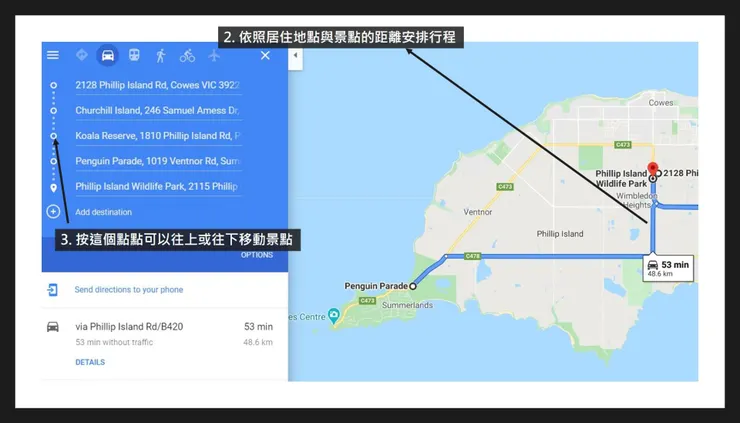740x423 pixels.
Task: Click the C478 road shield on map
Action: pyautogui.click(x=472, y=256)
